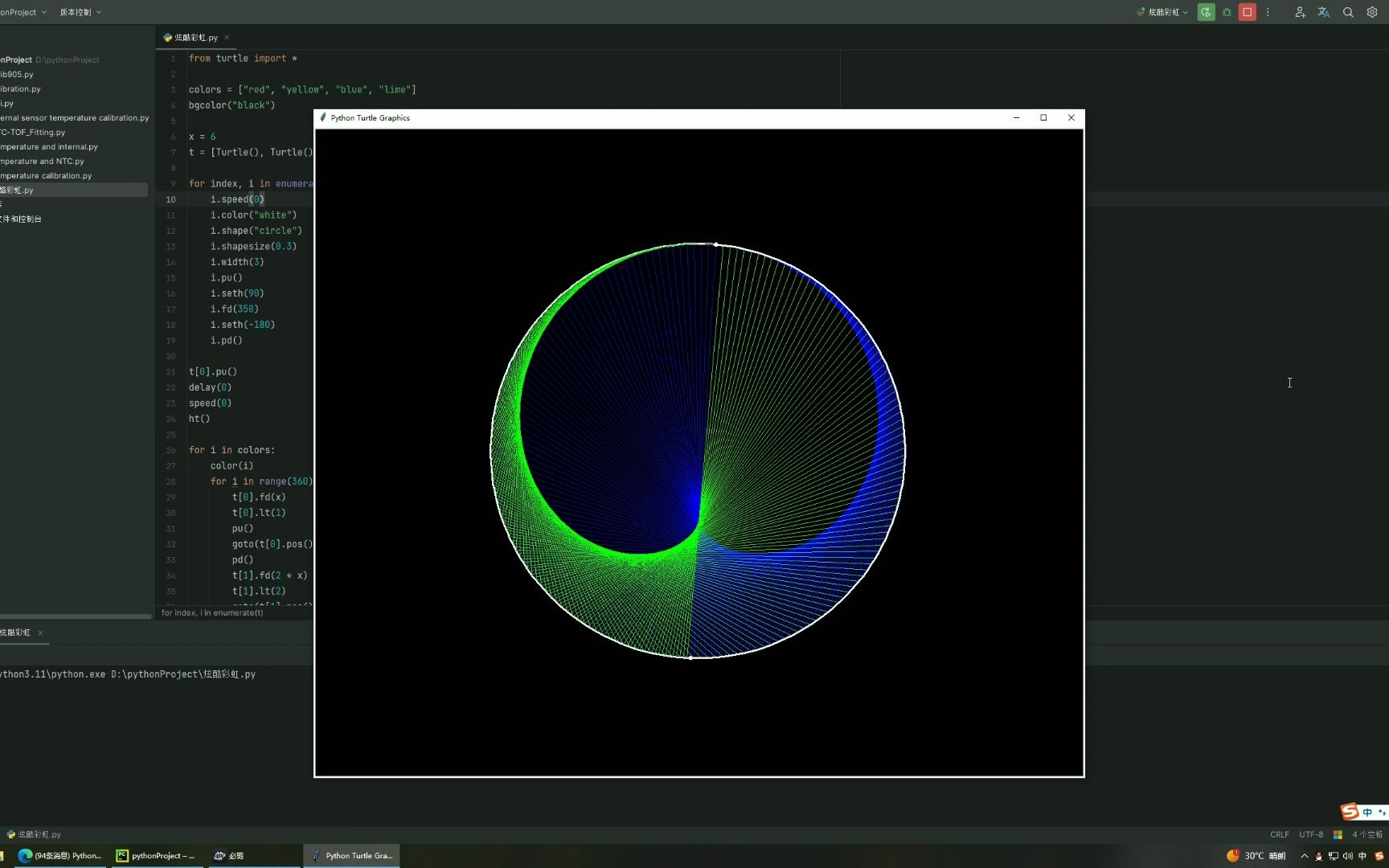The width and height of the screenshot is (1389, 868).
Task: Select the 炫酷彩虹 run tool window tab
Action: tap(15, 633)
